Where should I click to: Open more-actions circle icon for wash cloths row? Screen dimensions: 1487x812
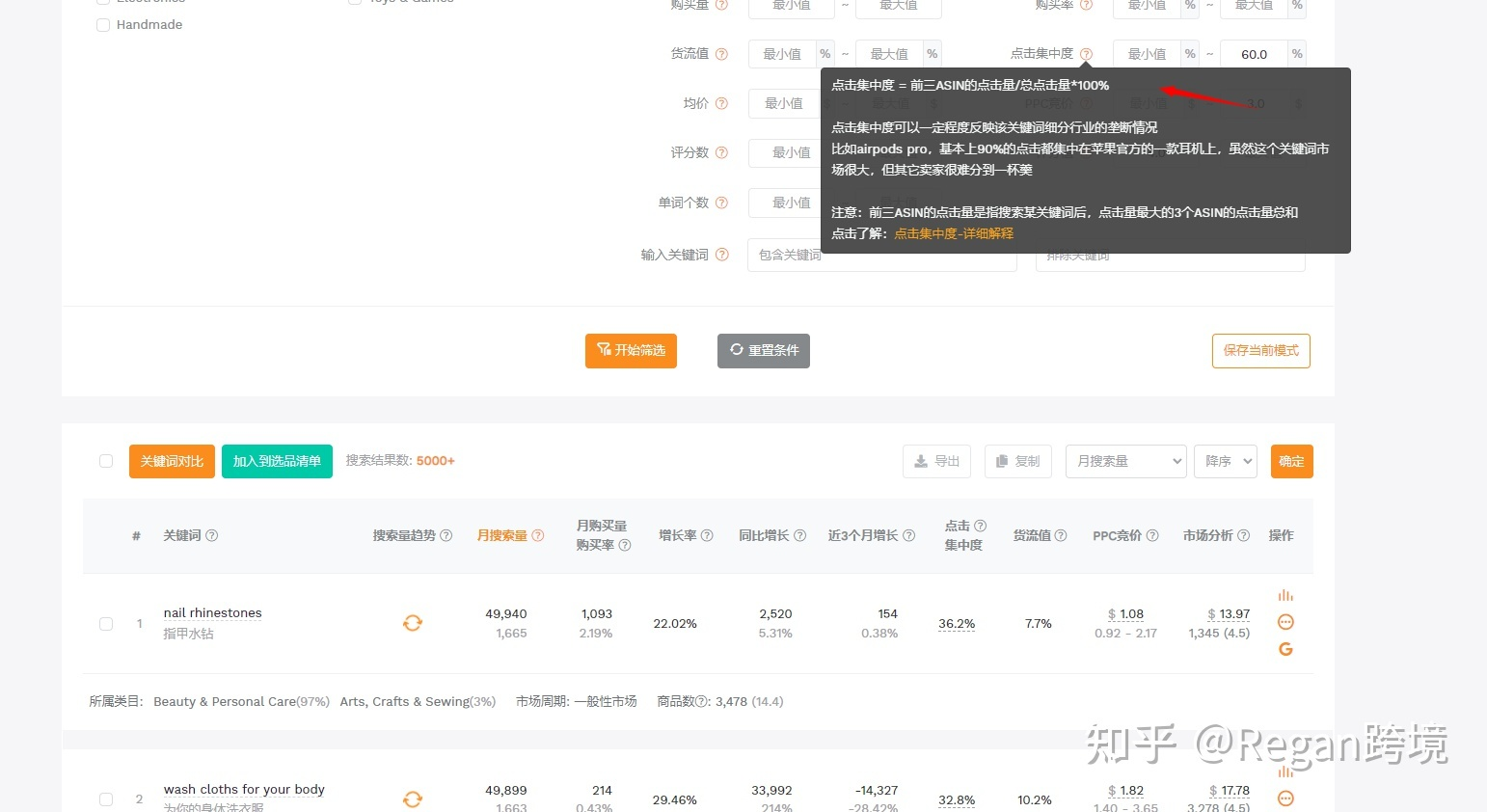pos(1285,798)
